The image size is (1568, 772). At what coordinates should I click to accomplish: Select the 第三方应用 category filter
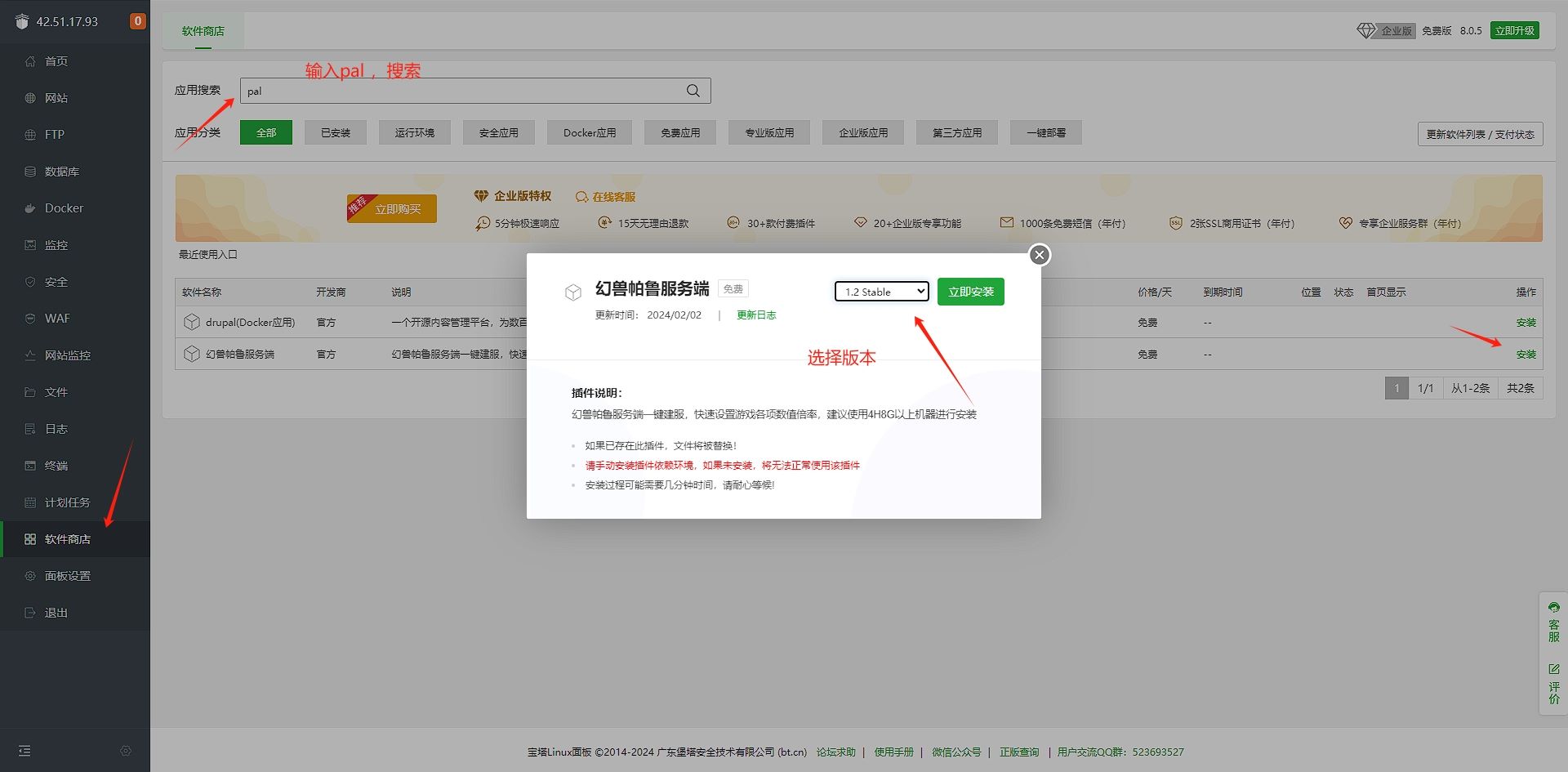tap(957, 132)
